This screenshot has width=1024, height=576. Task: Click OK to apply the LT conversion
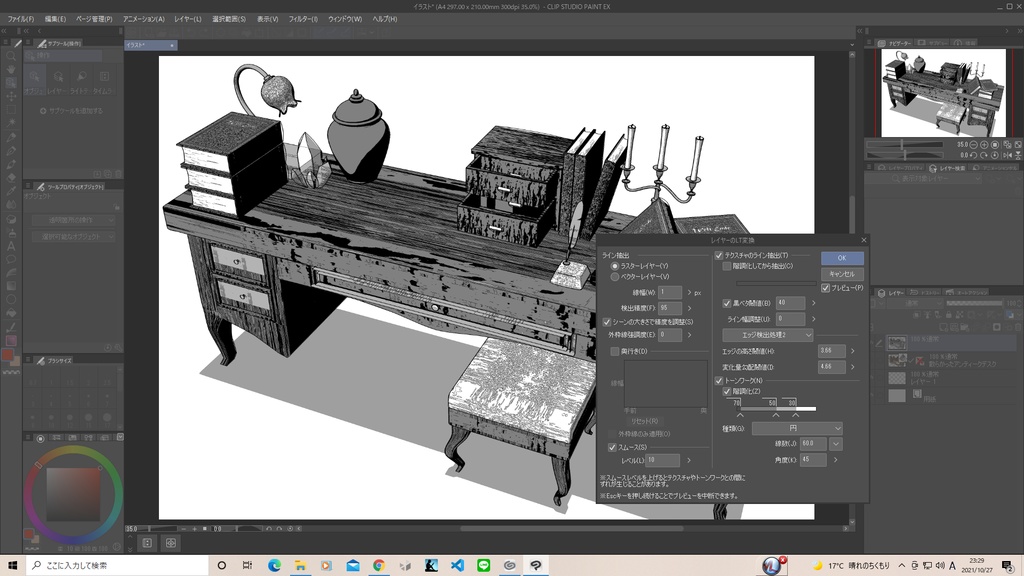pyautogui.click(x=842, y=257)
